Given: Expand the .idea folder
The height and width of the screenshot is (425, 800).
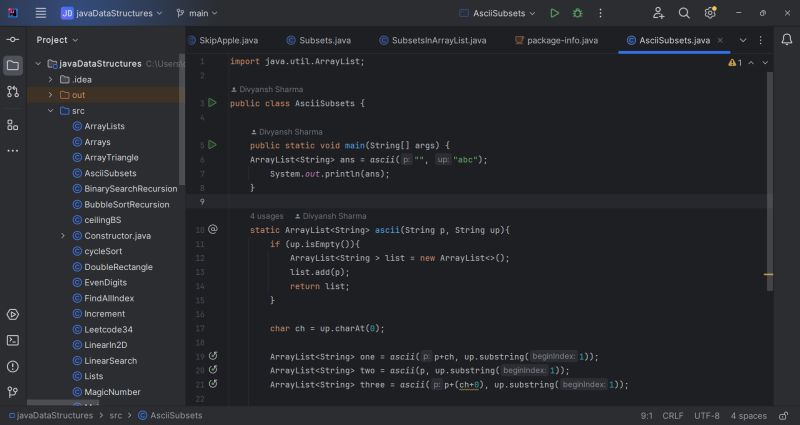Looking at the screenshot, I should tap(50, 79).
